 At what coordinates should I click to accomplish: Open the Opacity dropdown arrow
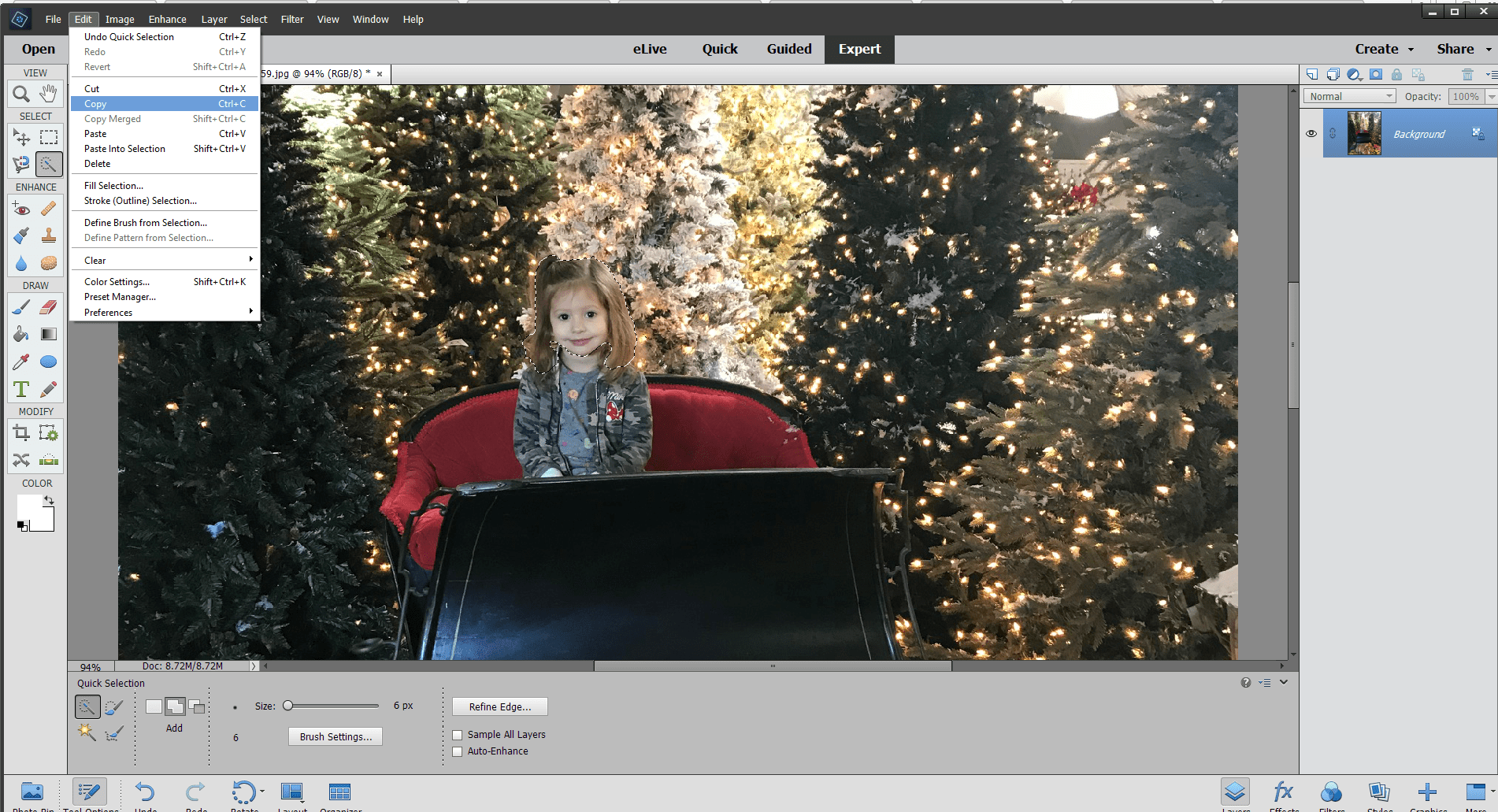[1491, 96]
